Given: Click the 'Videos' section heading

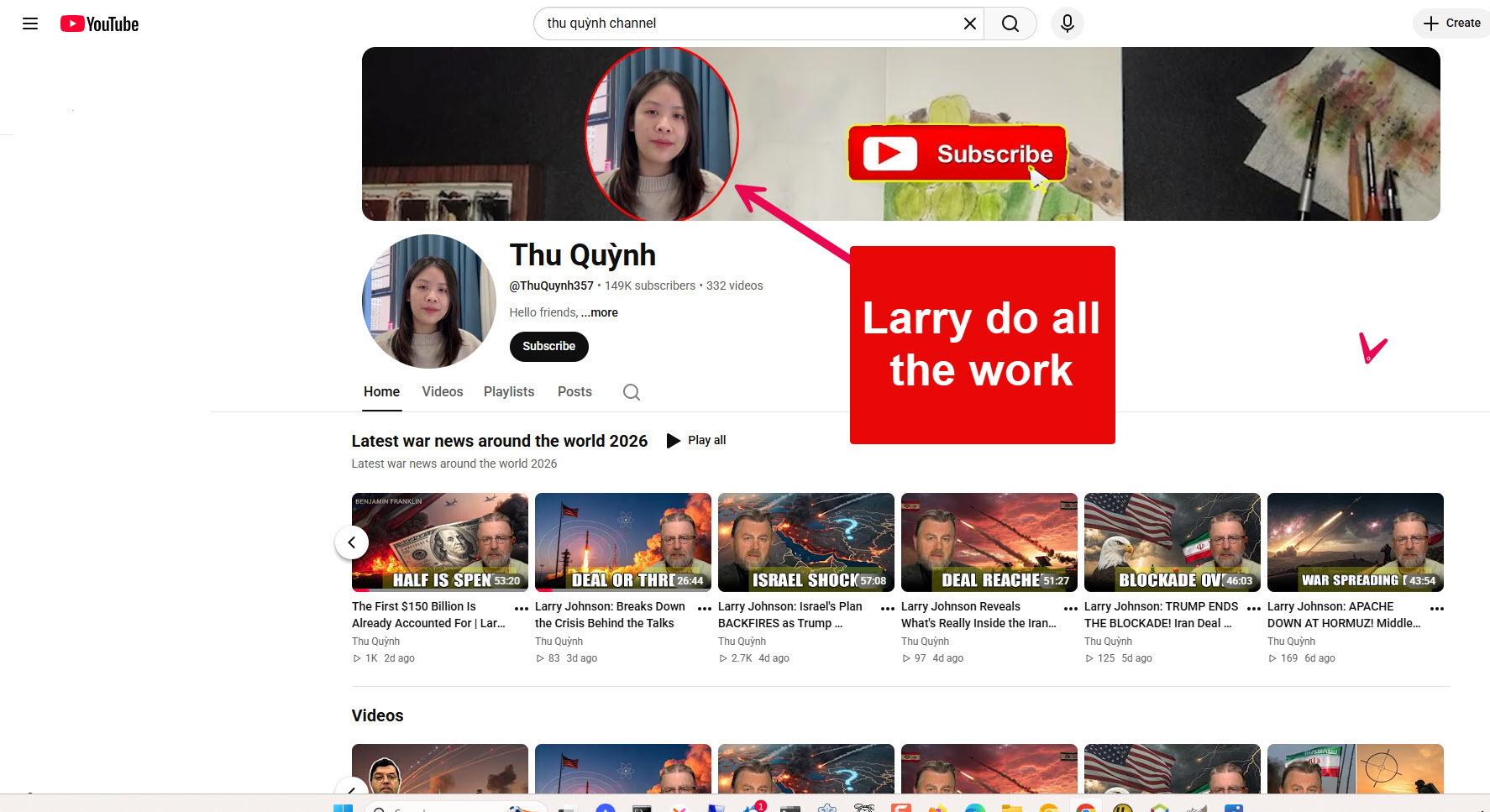Looking at the screenshot, I should coord(377,715).
